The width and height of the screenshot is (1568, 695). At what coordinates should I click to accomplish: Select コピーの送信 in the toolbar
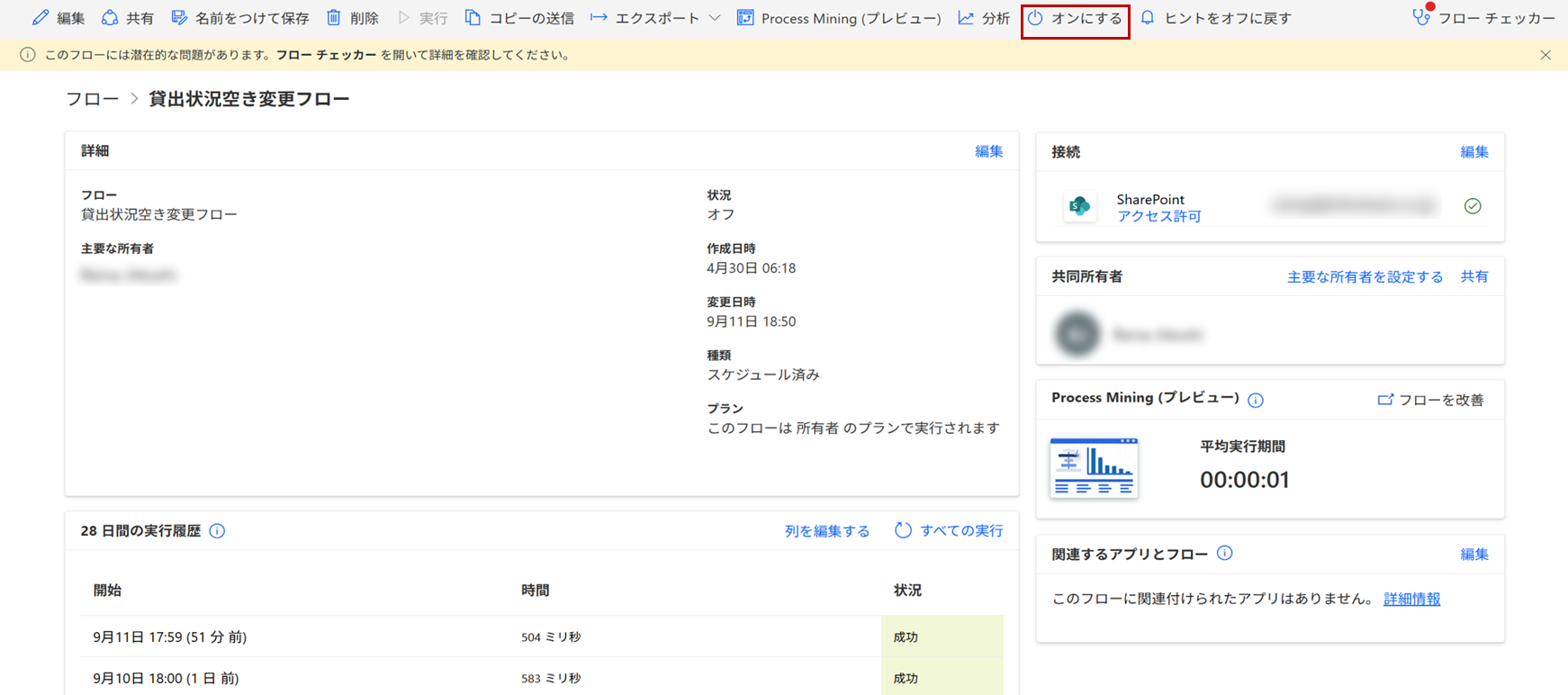point(519,18)
